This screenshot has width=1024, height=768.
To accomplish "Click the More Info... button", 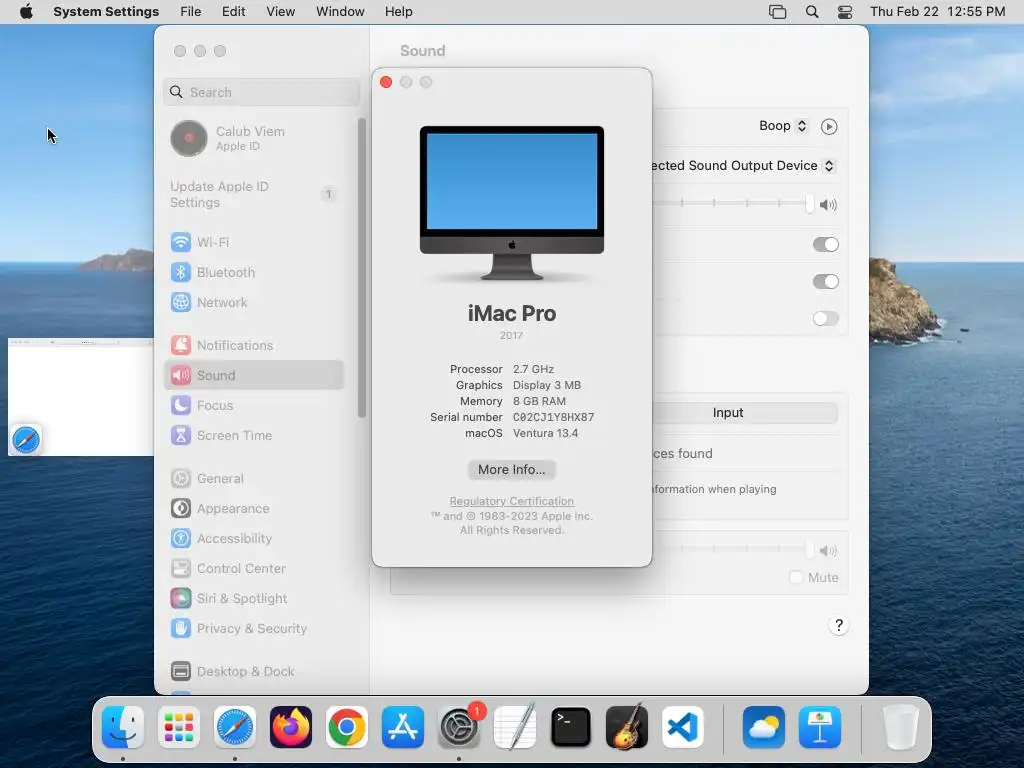I will [511, 470].
